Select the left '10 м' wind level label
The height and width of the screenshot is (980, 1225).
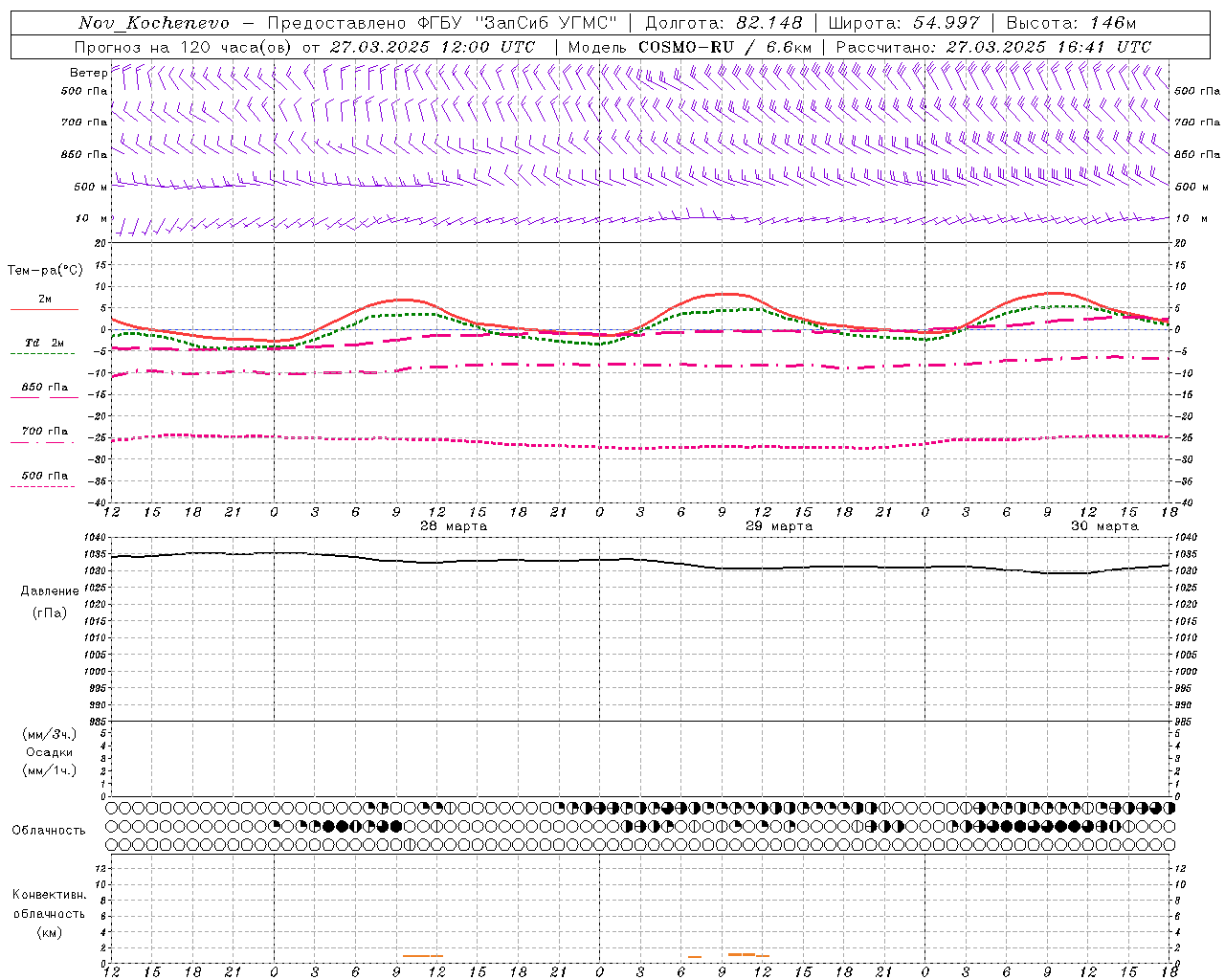[92, 218]
